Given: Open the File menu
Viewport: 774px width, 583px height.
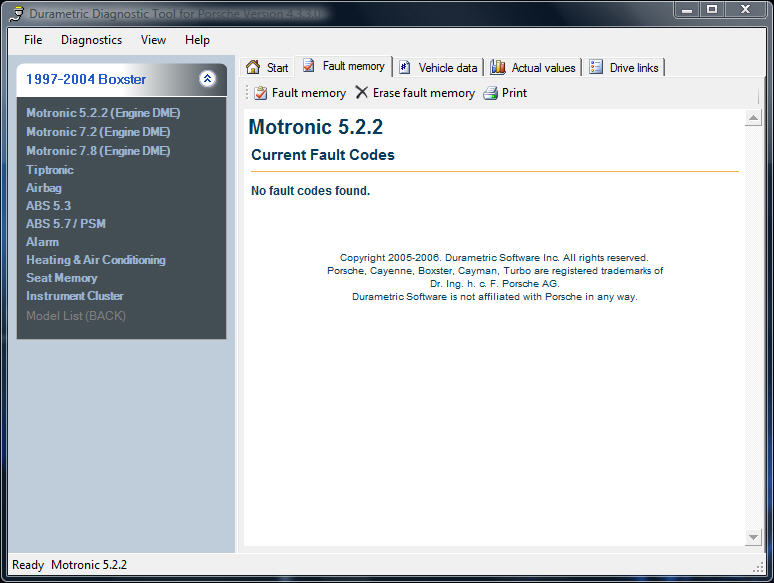Looking at the screenshot, I should point(33,40).
